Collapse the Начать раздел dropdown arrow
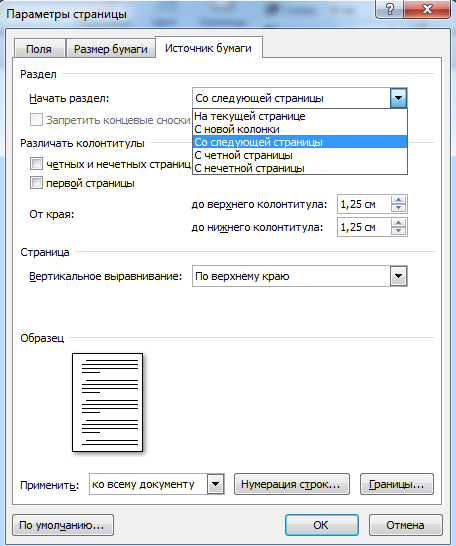This screenshot has width=456, height=546. [399, 98]
